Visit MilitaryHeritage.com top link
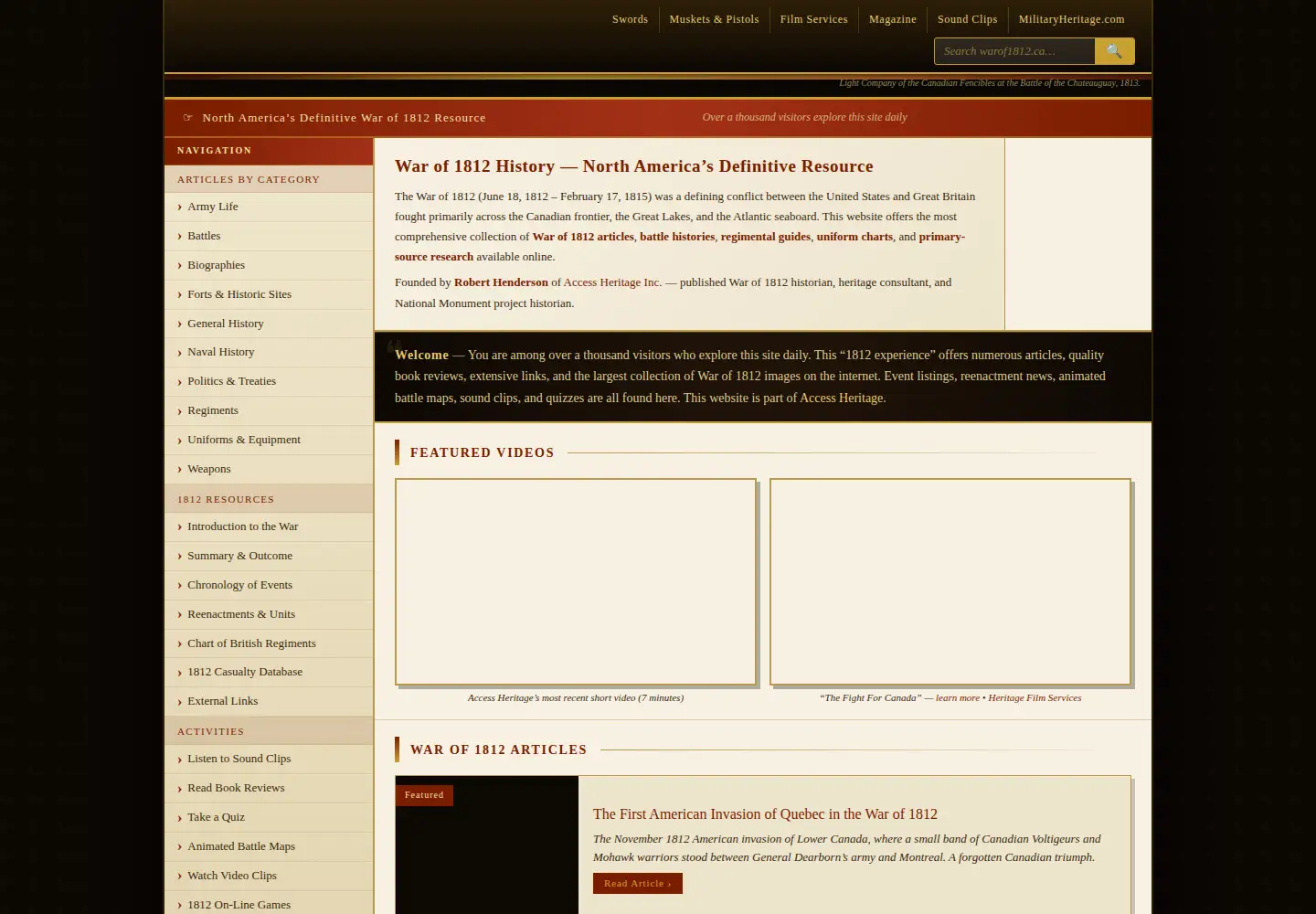 coord(1071,19)
